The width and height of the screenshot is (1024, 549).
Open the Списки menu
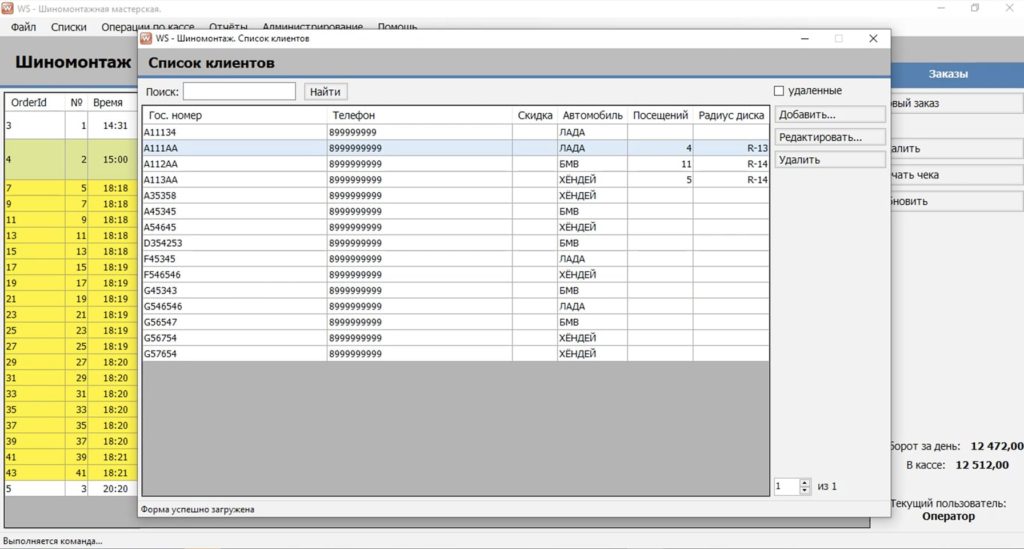(x=69, y=27)
